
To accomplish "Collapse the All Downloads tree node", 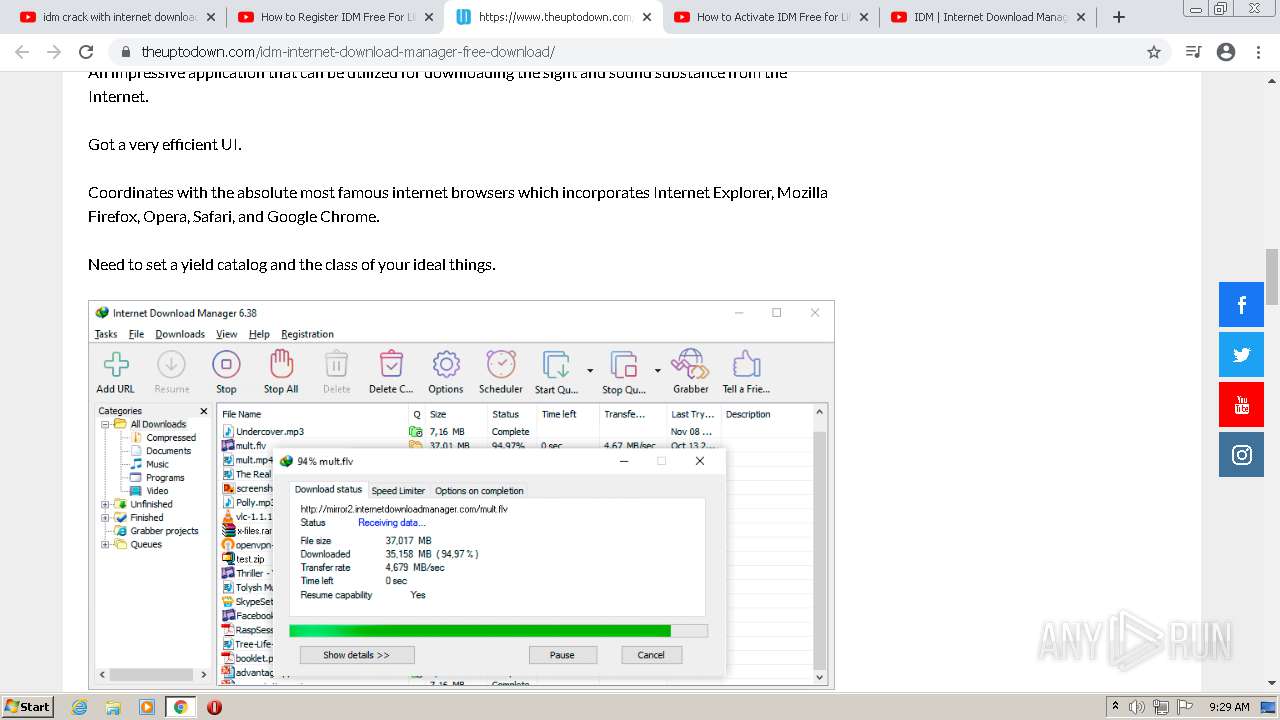I will (x=105, y=424).
